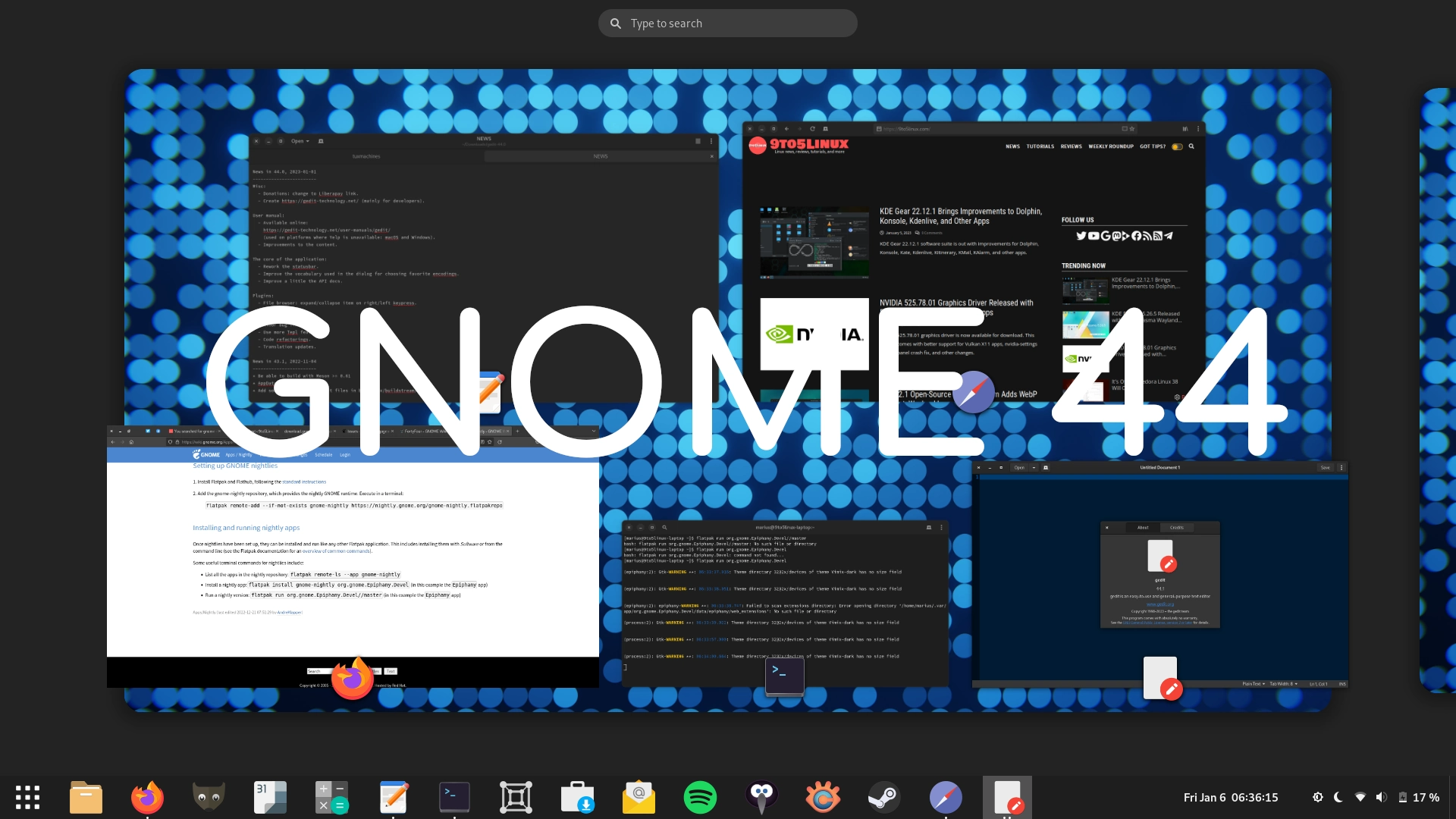Open GIMP from the dock
The image size is (1456, 819).
pos(209,797)
